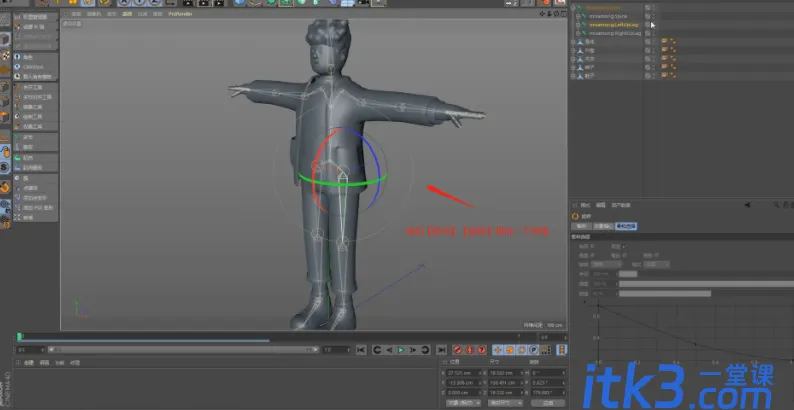Click the tag icon on the first null object row

[x=664, y=42]
